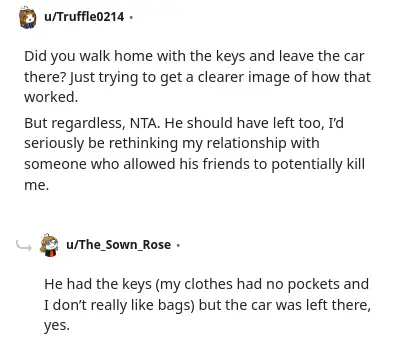Open the u/The_Sown_Rose profile link
The image size is (400, 361).
[x=119, y=245]
